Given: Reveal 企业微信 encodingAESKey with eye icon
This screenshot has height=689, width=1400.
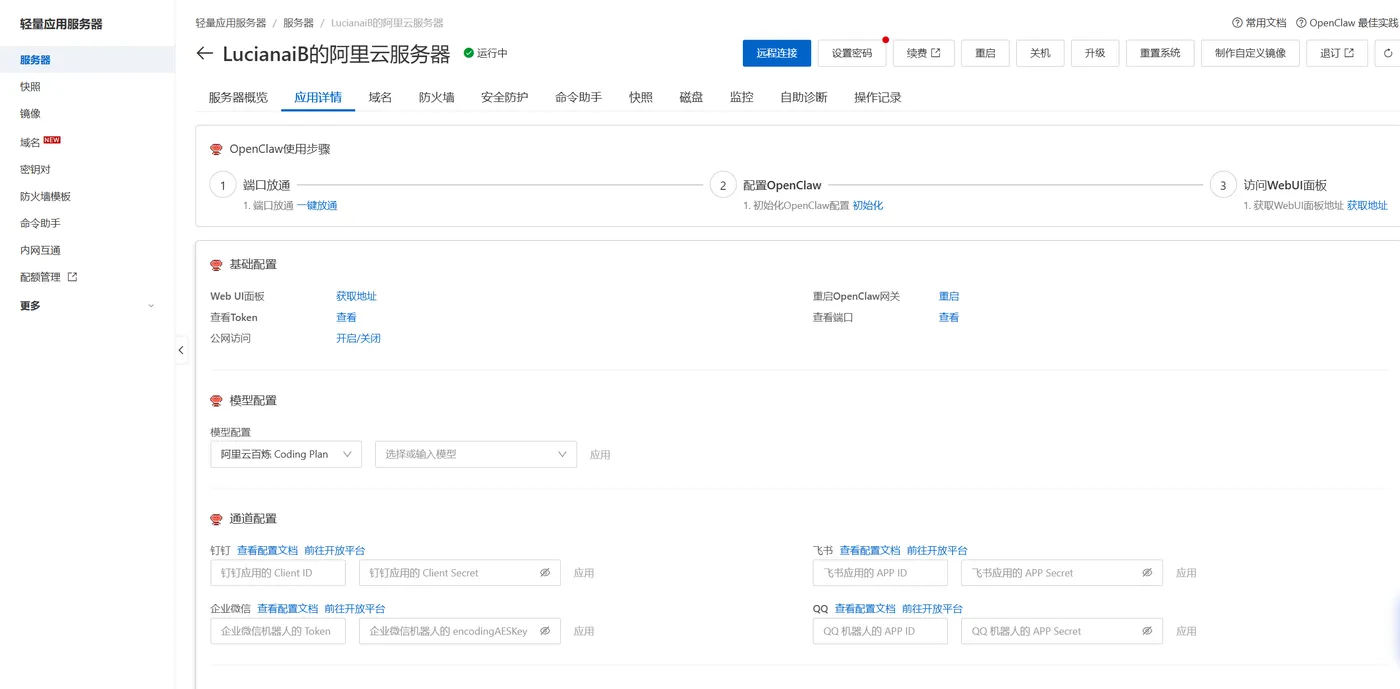Looking at the screenshot, I should tap(545, 631).
